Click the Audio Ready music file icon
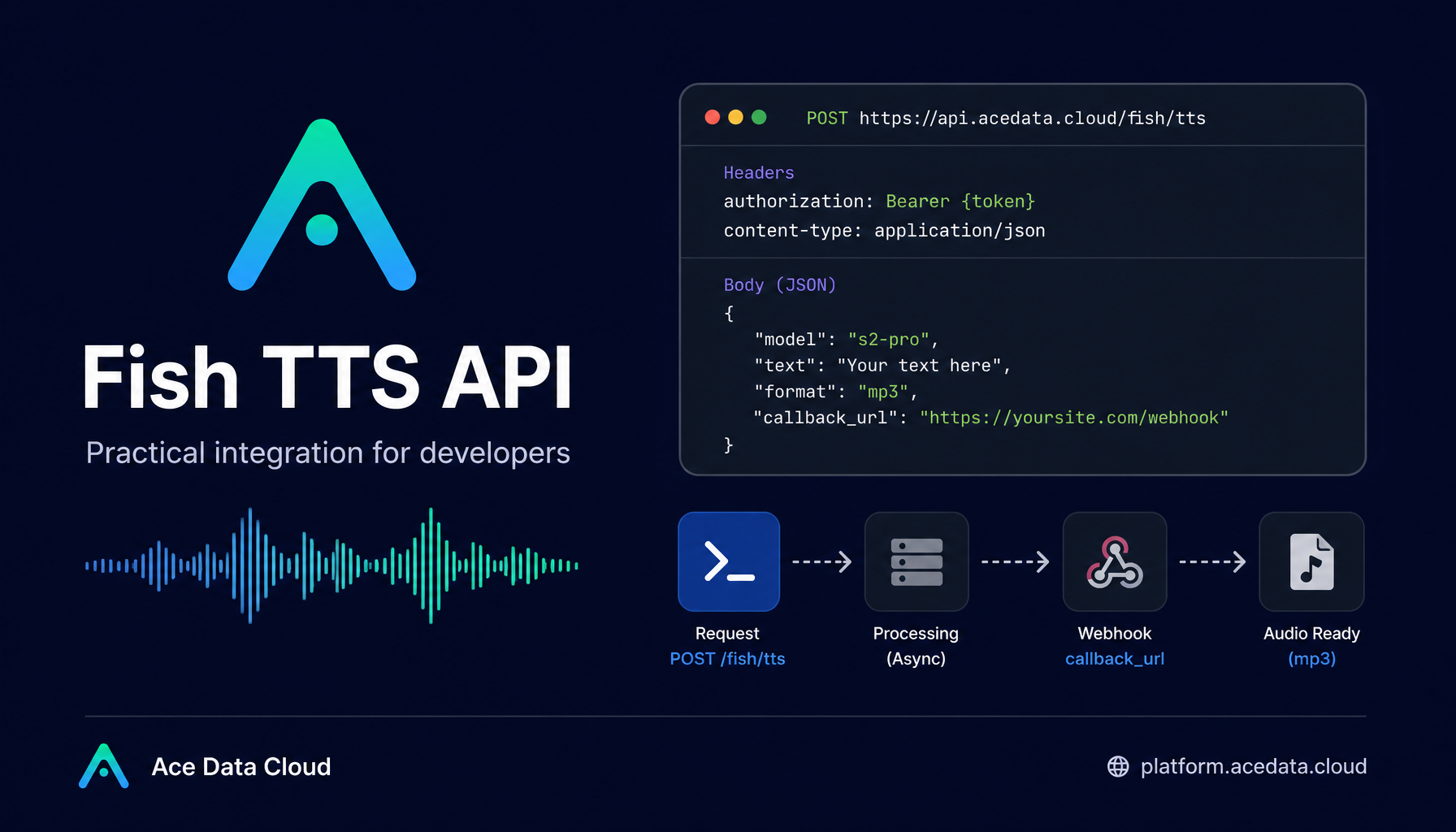The image size is (1456, 832). coord(1311,561)
